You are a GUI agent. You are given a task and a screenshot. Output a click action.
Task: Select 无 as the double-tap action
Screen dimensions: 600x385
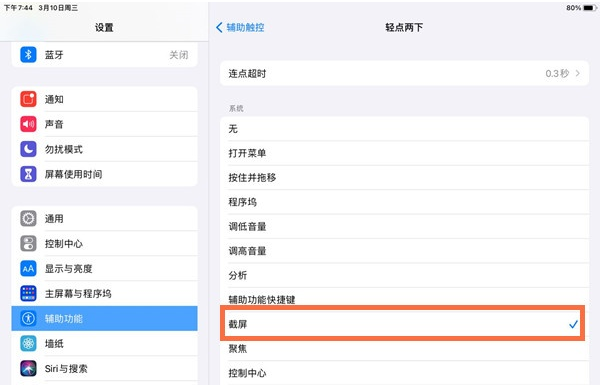click(x=404, y=129)
